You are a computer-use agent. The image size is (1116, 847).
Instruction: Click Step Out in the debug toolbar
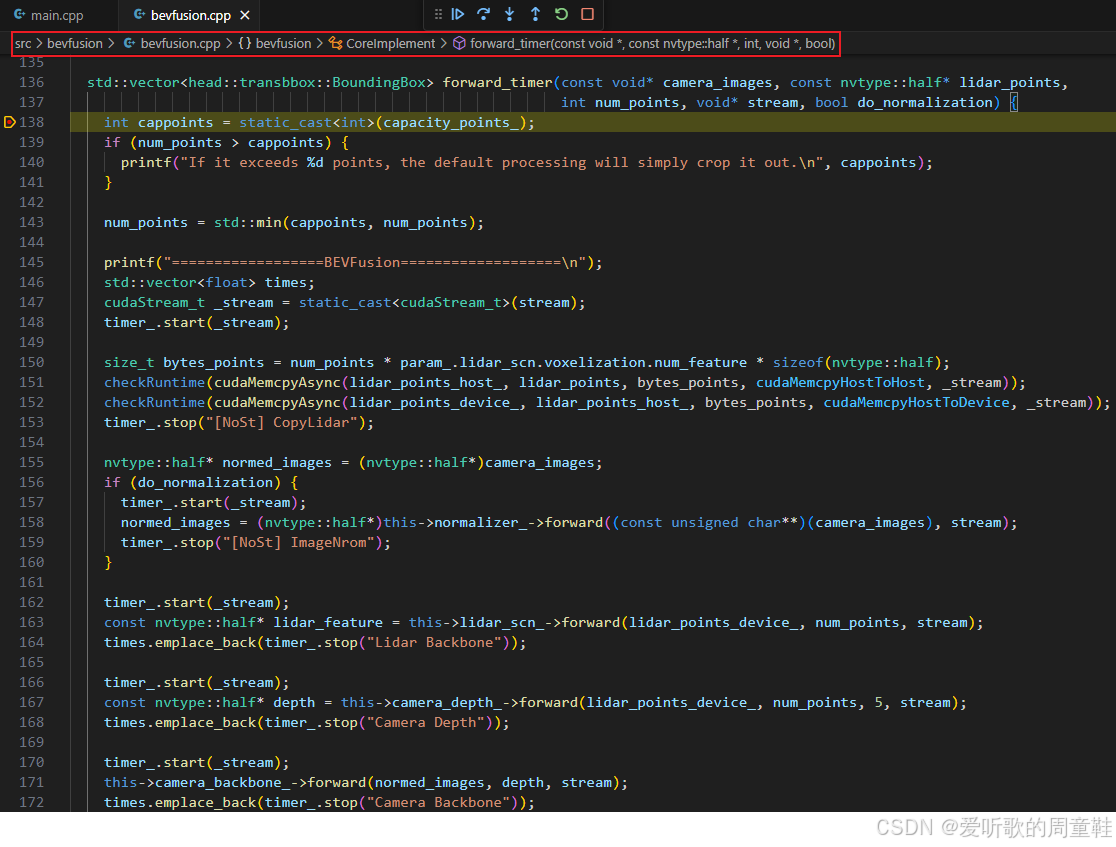(533, 14)
